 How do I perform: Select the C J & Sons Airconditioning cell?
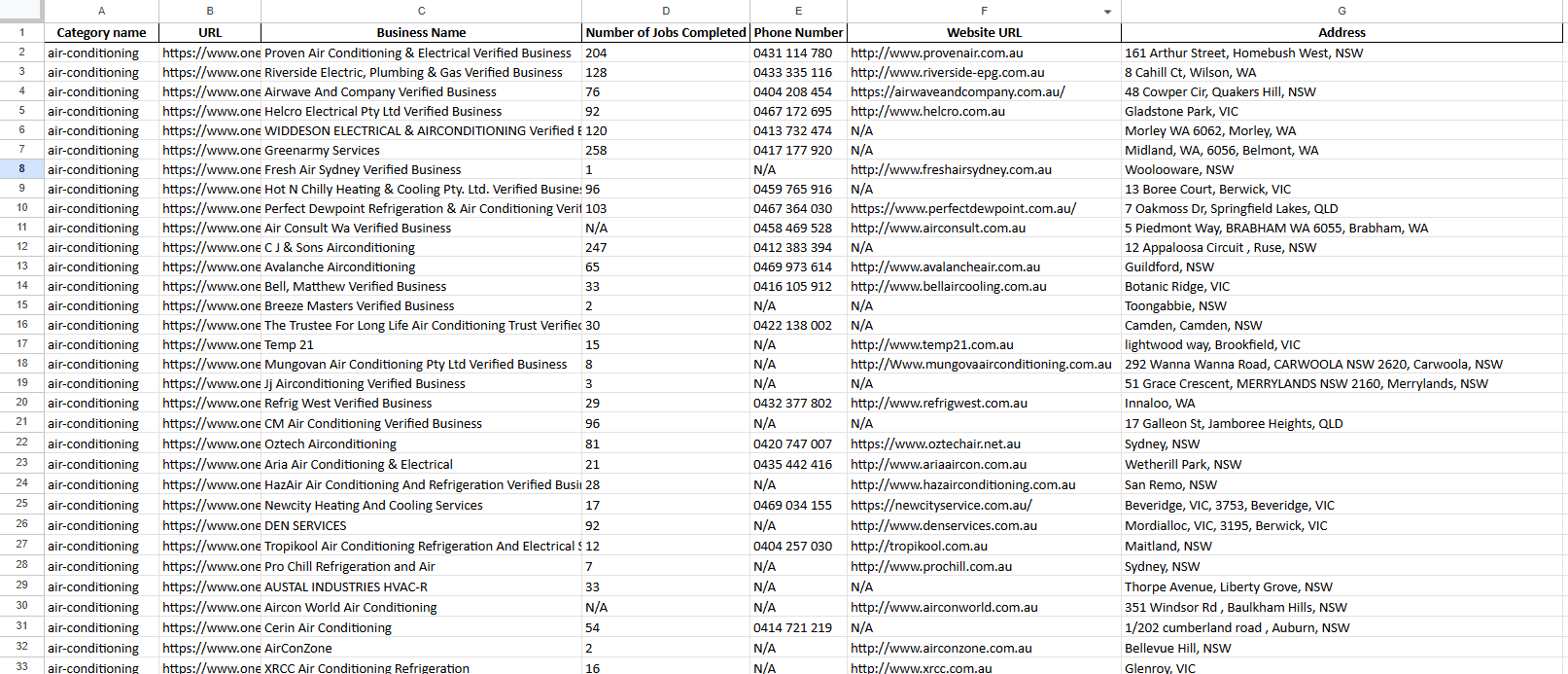point(422,247)
